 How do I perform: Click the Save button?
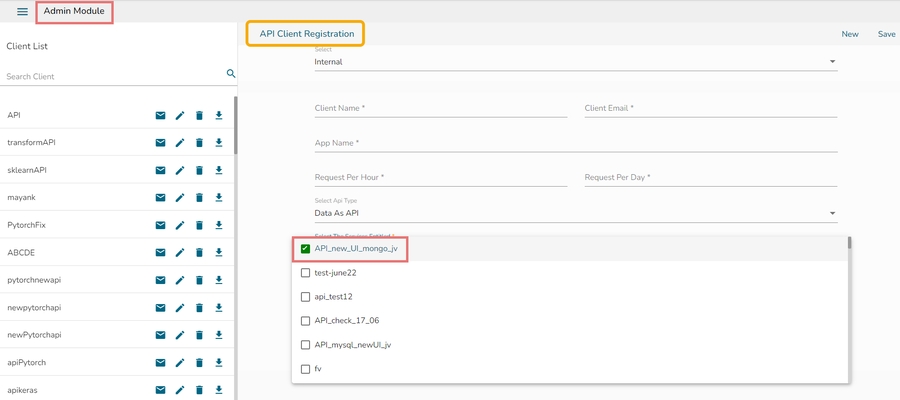[886, 34]
